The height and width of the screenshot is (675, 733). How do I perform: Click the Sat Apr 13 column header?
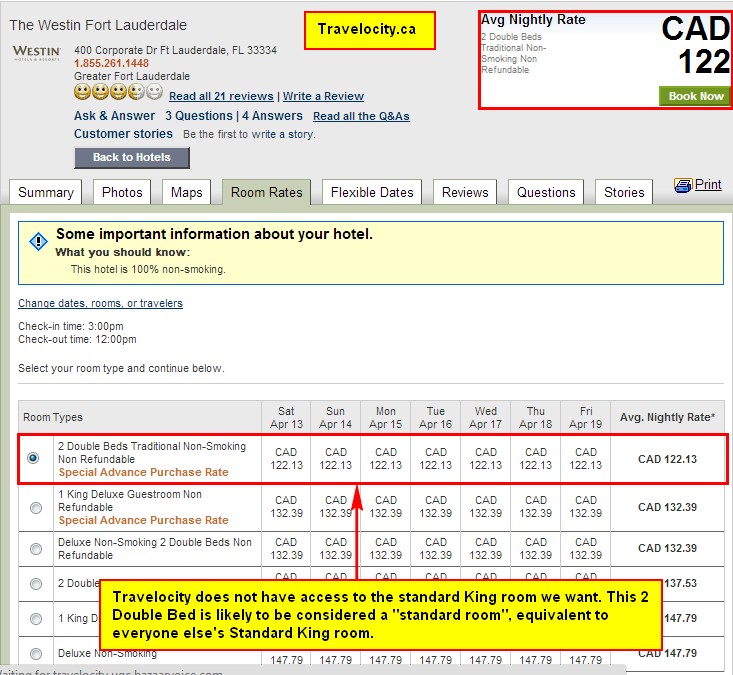pyautogui.click(x=286, y=417)
